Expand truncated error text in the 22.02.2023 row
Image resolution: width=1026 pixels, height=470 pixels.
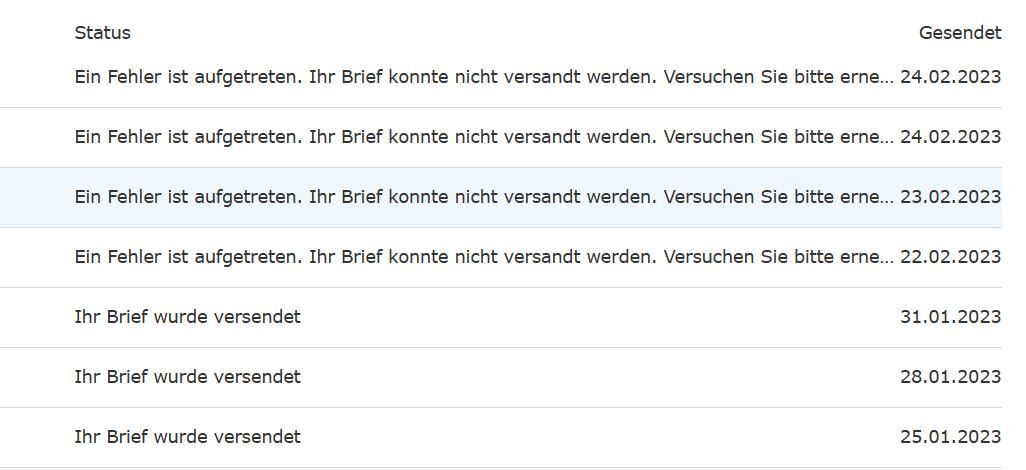point(484,257)
